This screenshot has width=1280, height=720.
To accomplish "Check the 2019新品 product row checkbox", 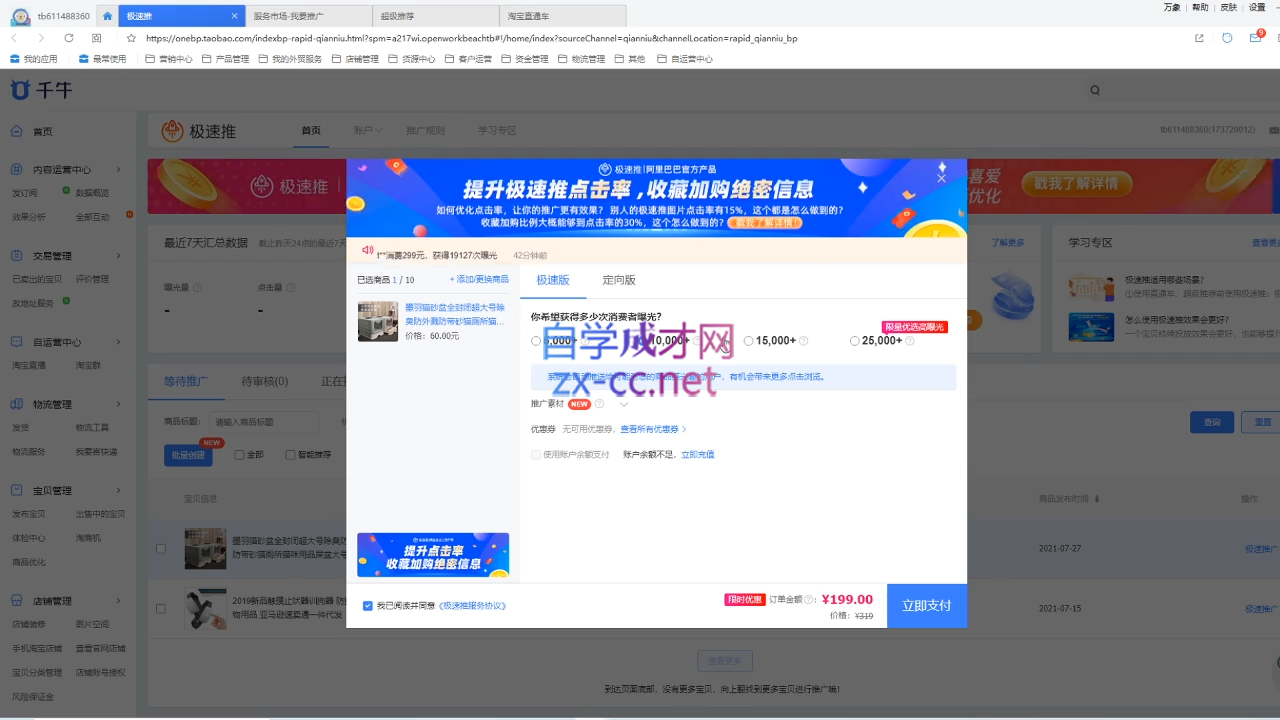I will [161, 608].
